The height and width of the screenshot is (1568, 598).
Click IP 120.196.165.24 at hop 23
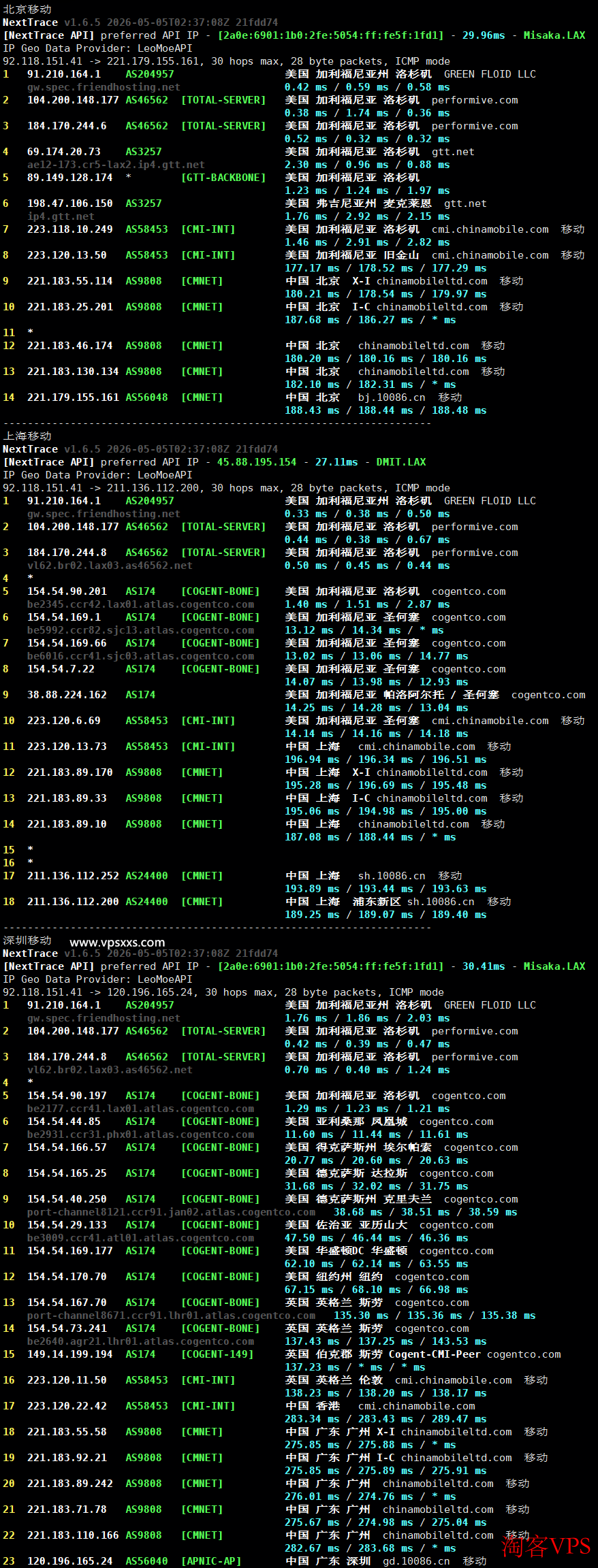(x=70, y=1561)
